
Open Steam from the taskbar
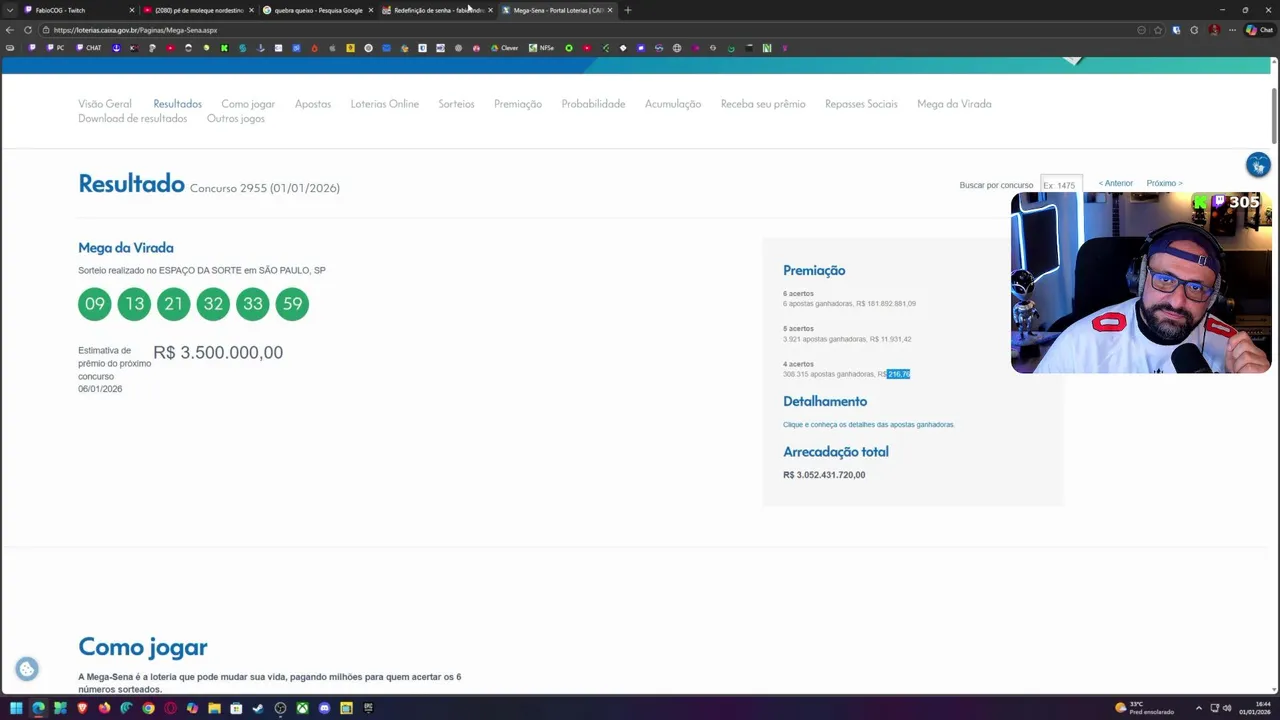tap(258, 709)
